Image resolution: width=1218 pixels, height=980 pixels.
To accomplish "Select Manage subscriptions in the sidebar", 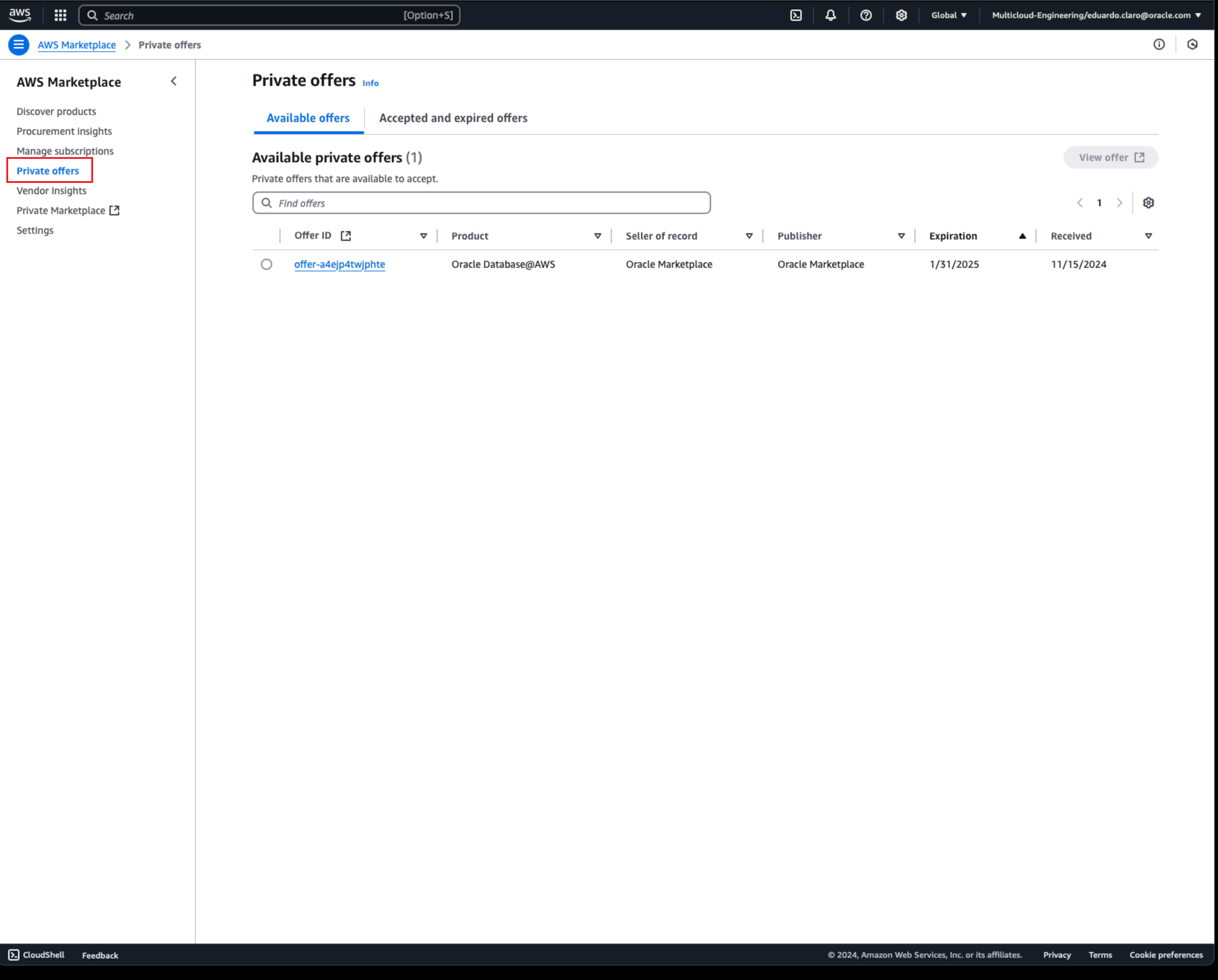I will coord(65,151).
